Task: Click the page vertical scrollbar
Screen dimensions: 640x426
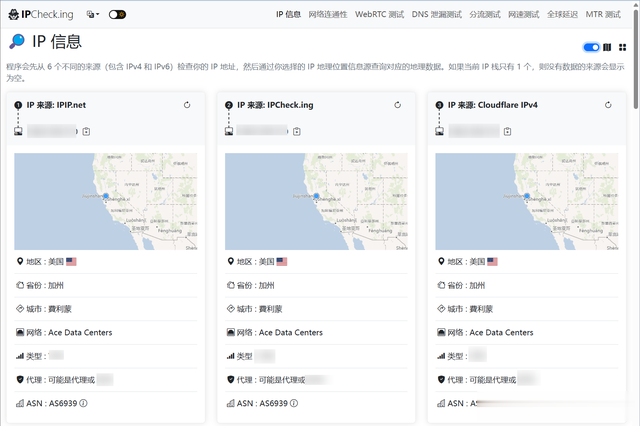Action: (636, 59)
